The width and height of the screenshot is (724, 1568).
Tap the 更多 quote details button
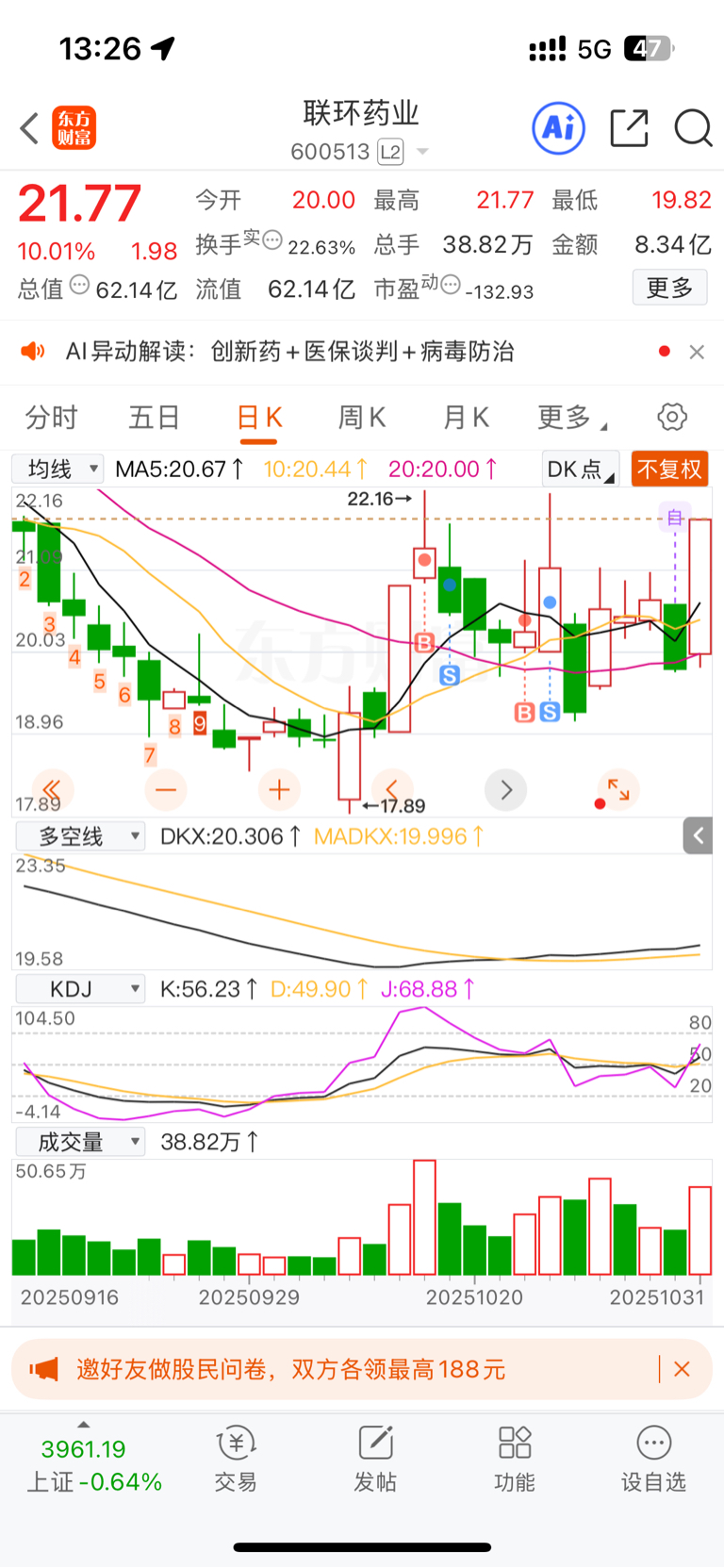coord(669,288)
